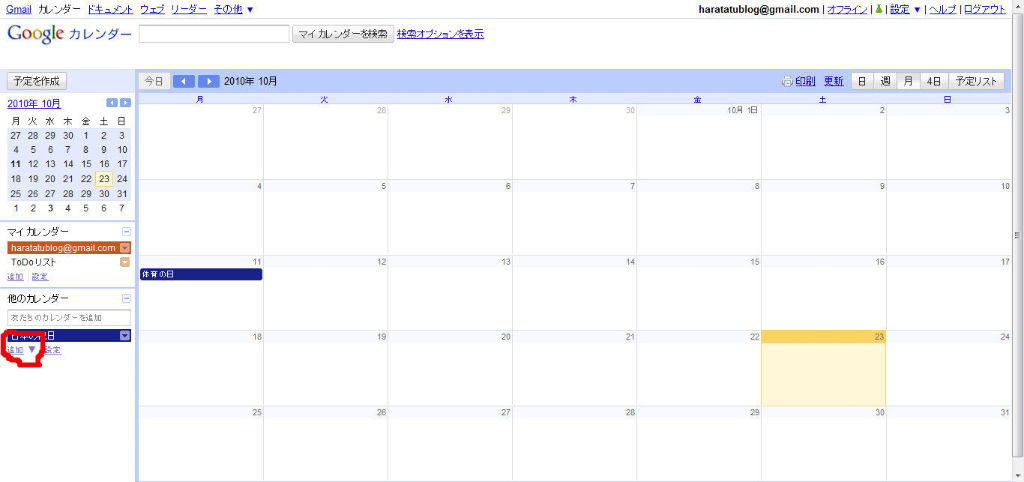
Task: Switch to 予定リスト view tab
Action: click(976, 82)
